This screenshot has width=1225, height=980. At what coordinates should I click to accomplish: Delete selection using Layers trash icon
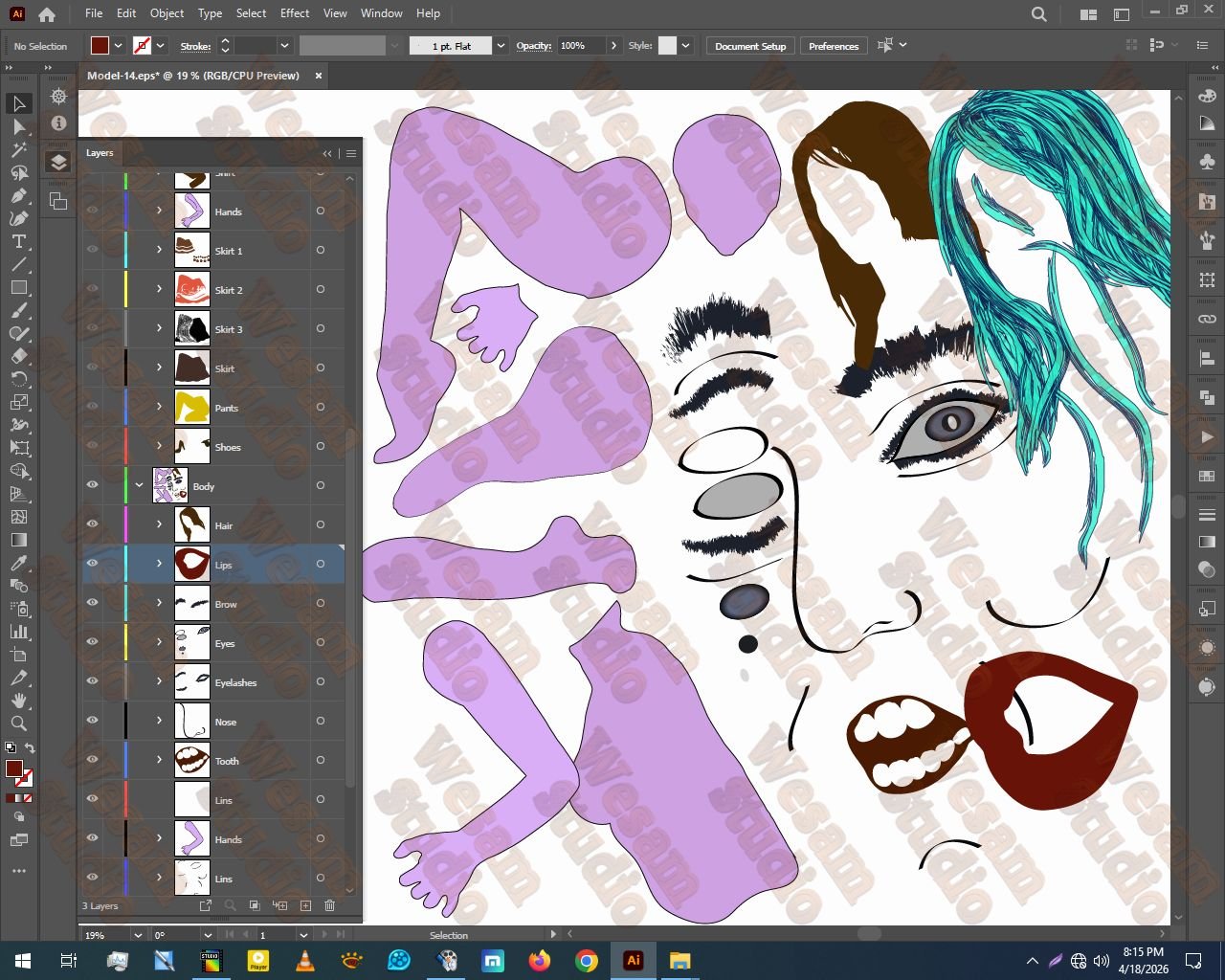(330, 905)
